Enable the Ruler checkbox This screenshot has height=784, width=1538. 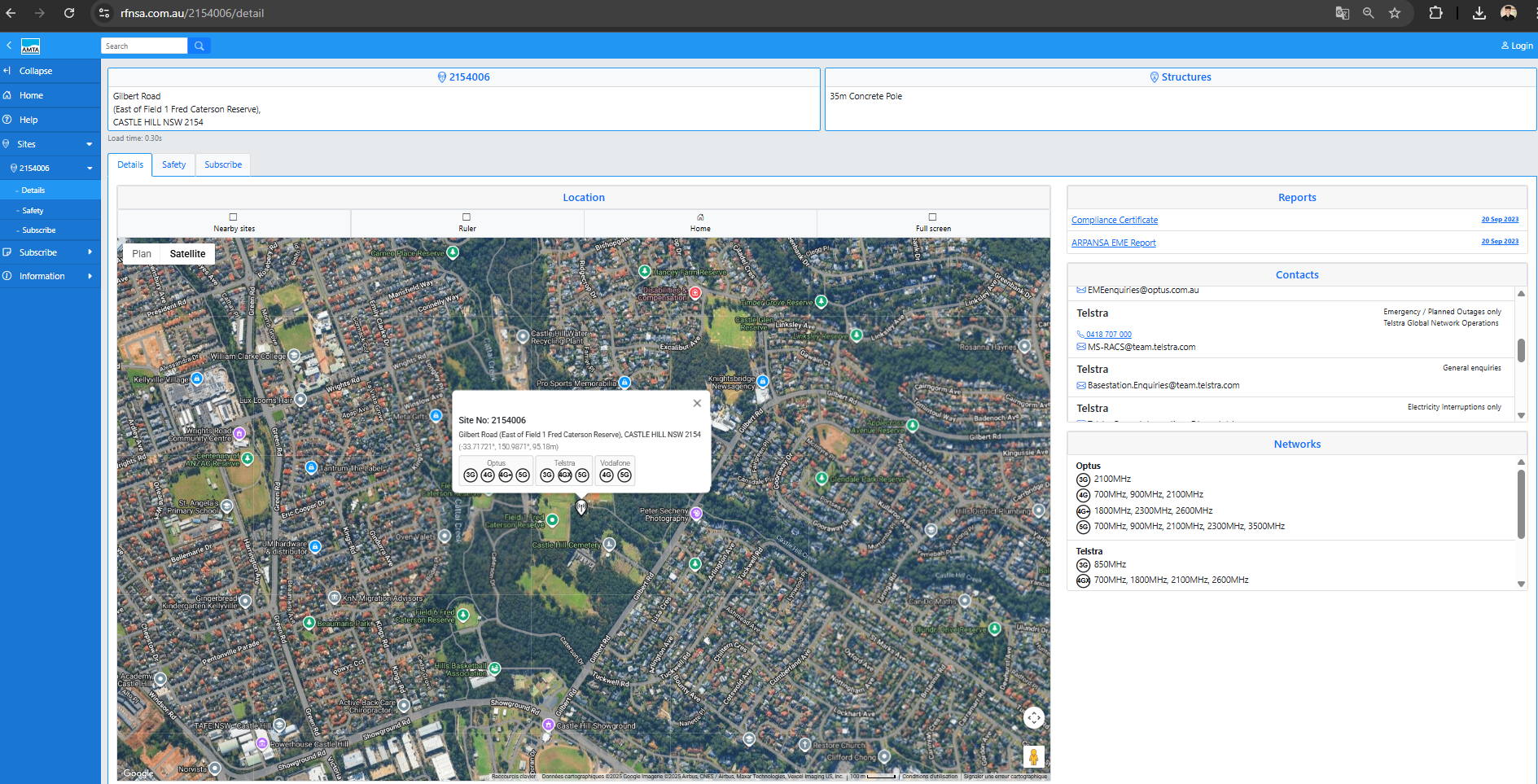pos(467,217)
